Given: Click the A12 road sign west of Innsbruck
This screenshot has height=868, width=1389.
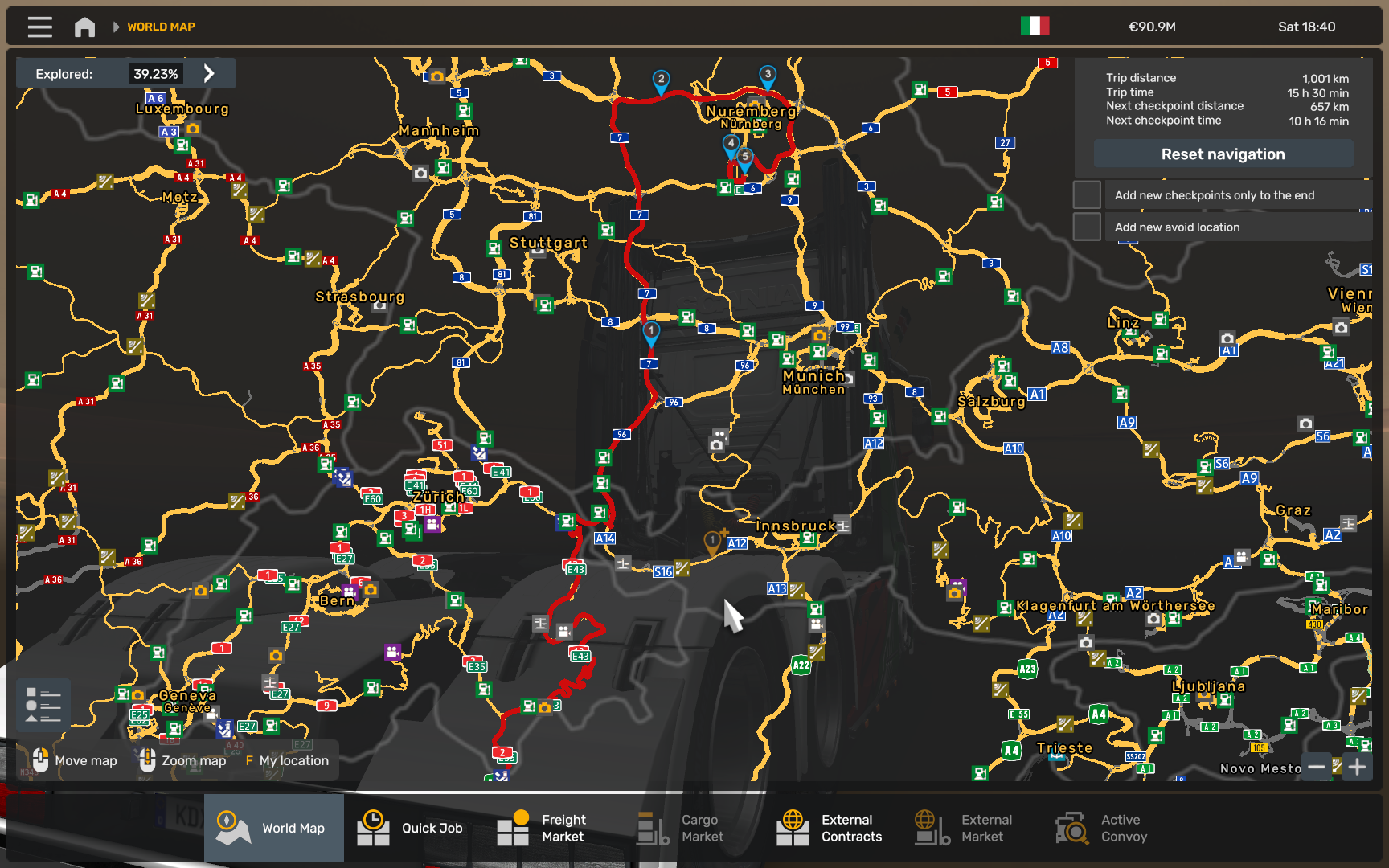Looking at the screenshot, I should pos(737,543).
